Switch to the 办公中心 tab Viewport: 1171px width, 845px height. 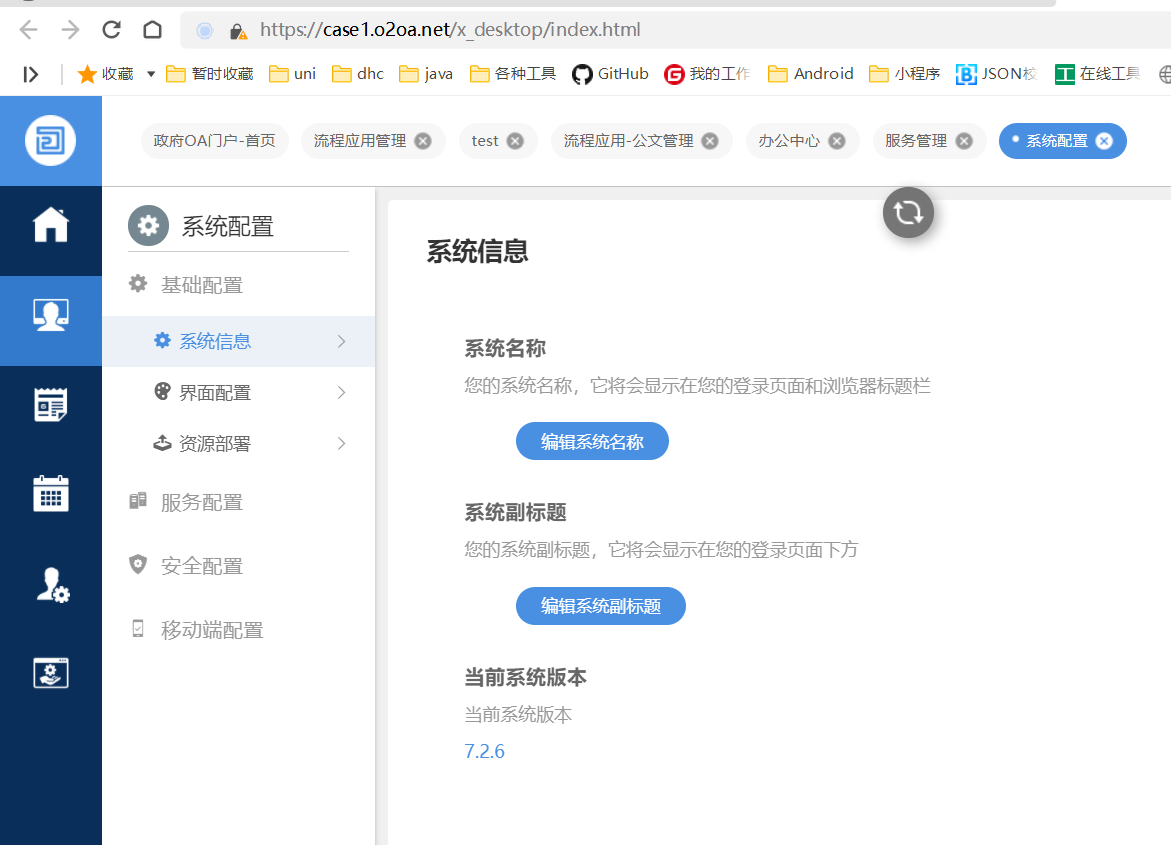point(789,141)
